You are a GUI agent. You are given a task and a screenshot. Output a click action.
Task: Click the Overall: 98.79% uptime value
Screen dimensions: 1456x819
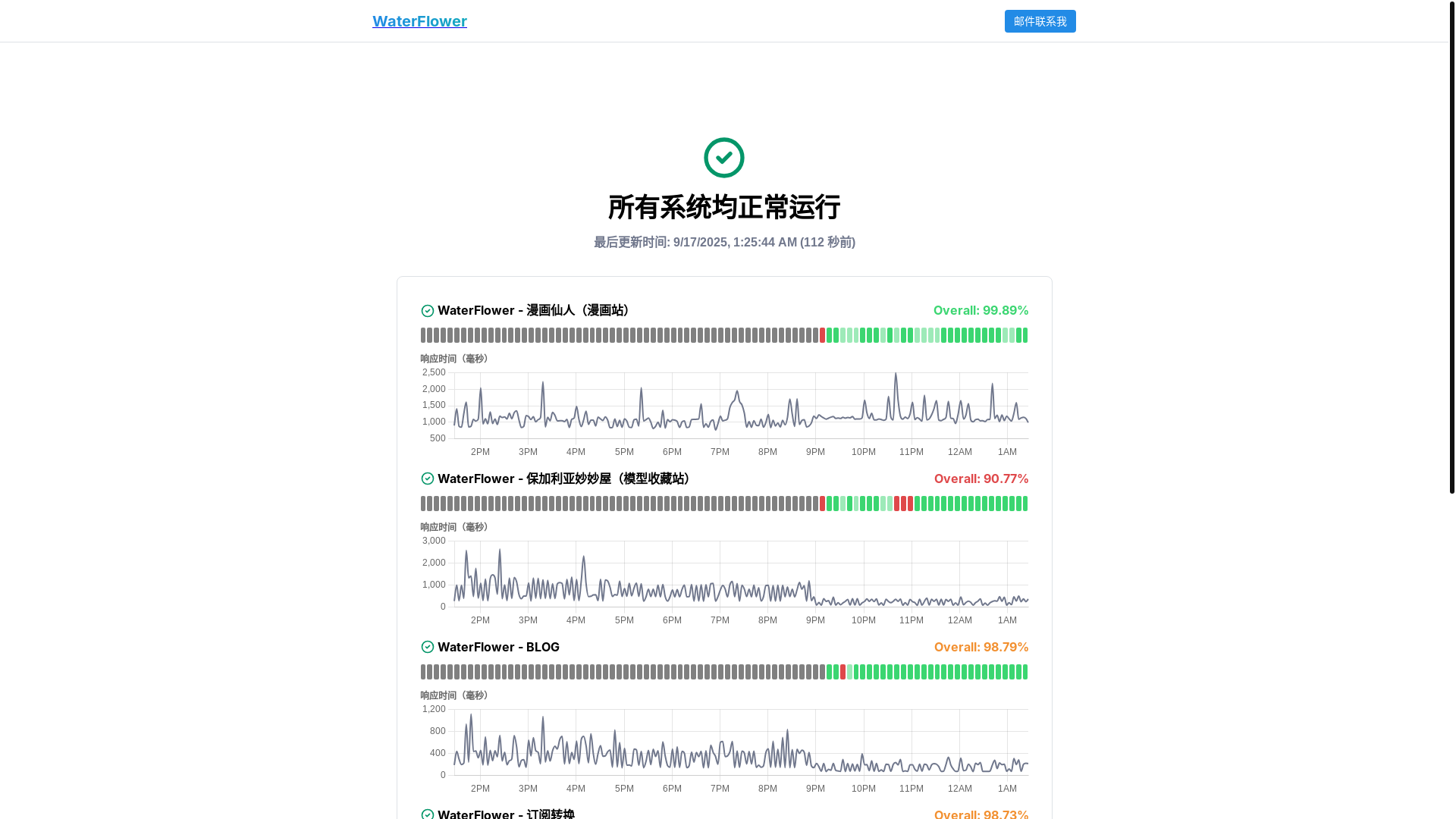tap(981, 647)
